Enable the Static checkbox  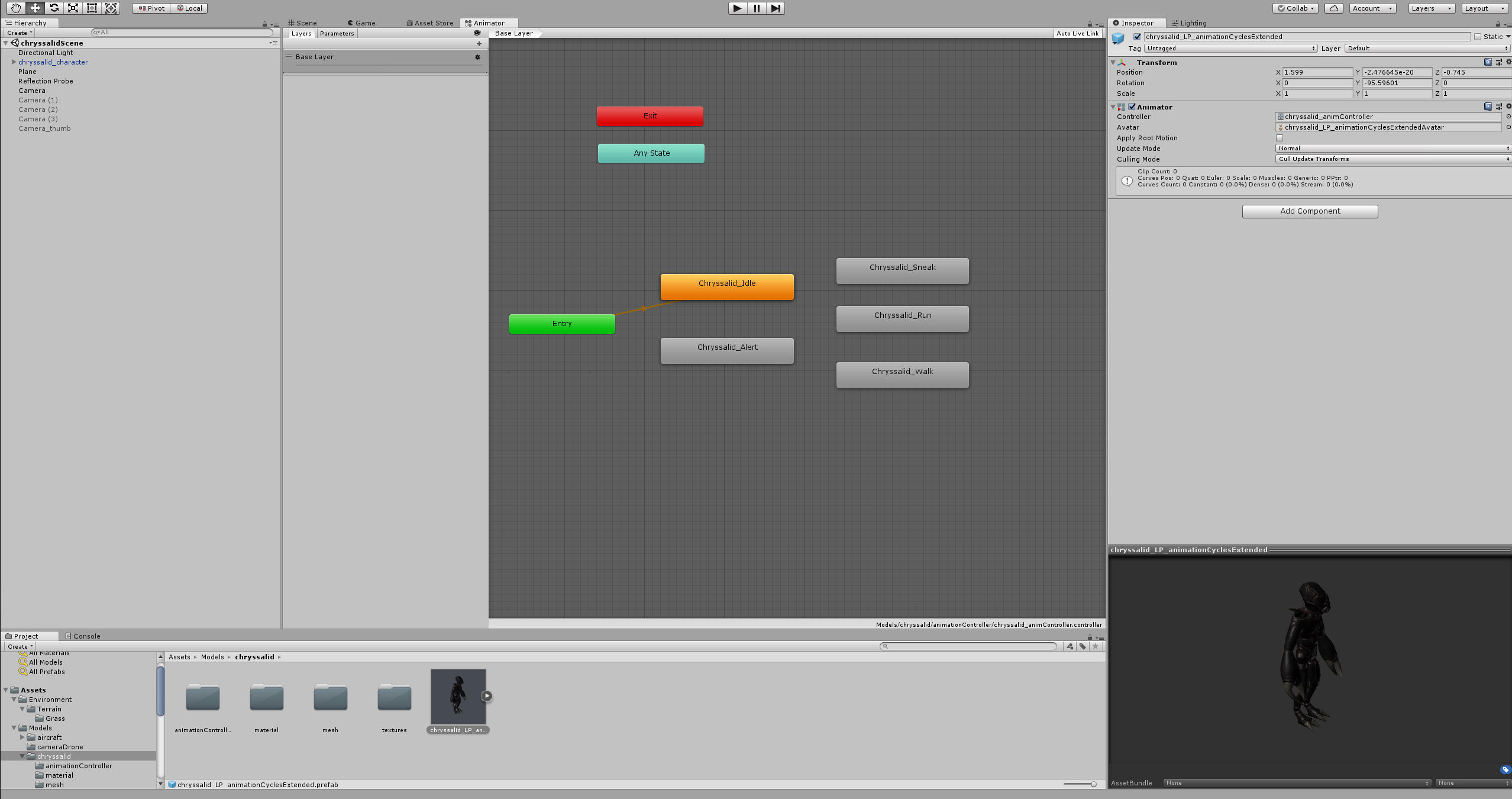click(1478, 37)
